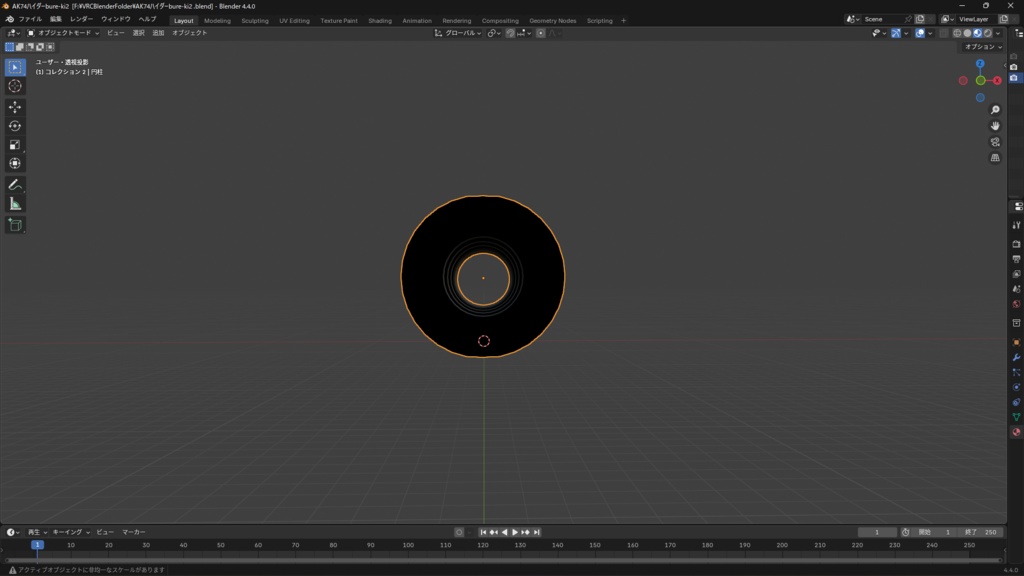Switch to solid viewport shading

click(x=967, y=33)
